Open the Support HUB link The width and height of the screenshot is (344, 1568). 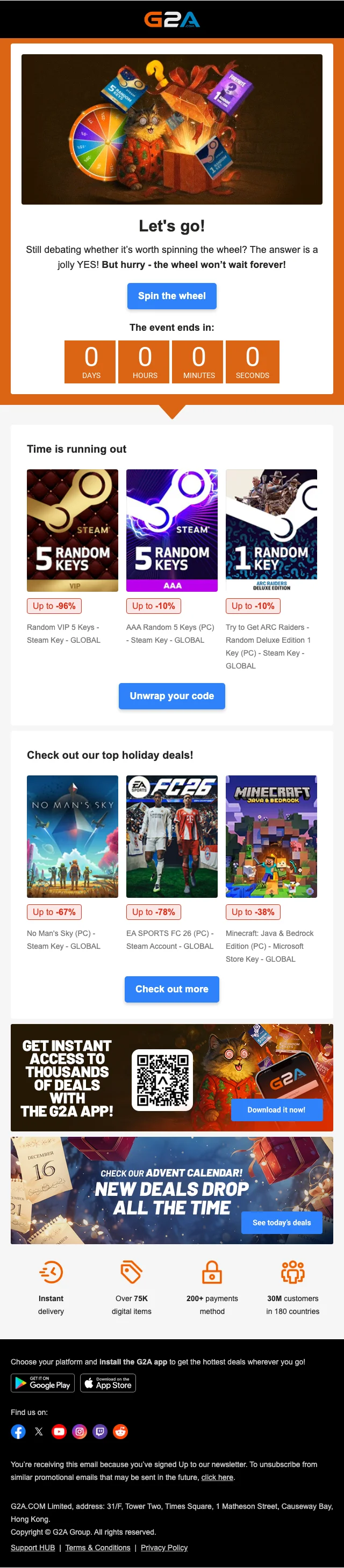point(33,1547)
